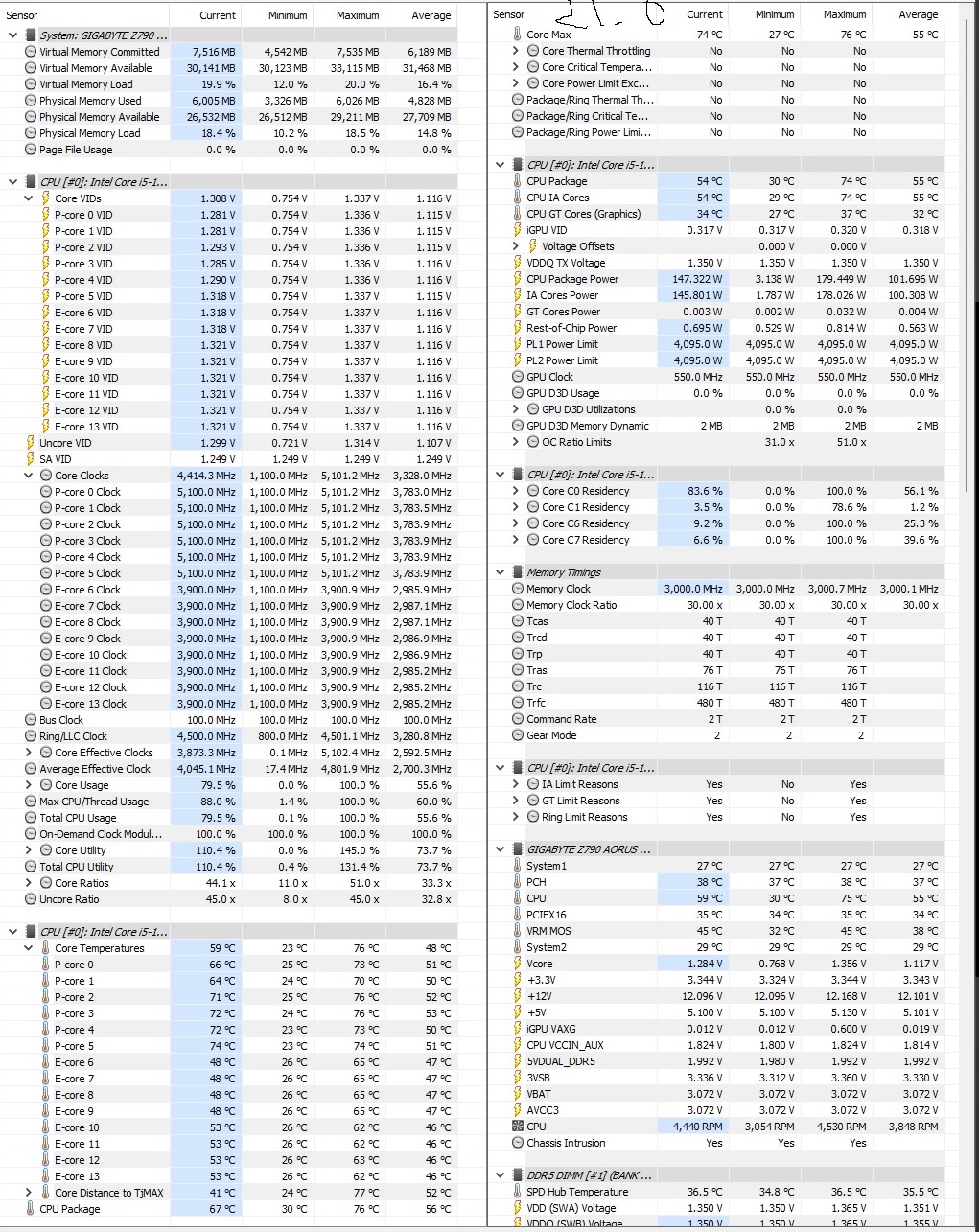Click the SPD Hub Temperature thermometer icon

[x=518, y=1192]
